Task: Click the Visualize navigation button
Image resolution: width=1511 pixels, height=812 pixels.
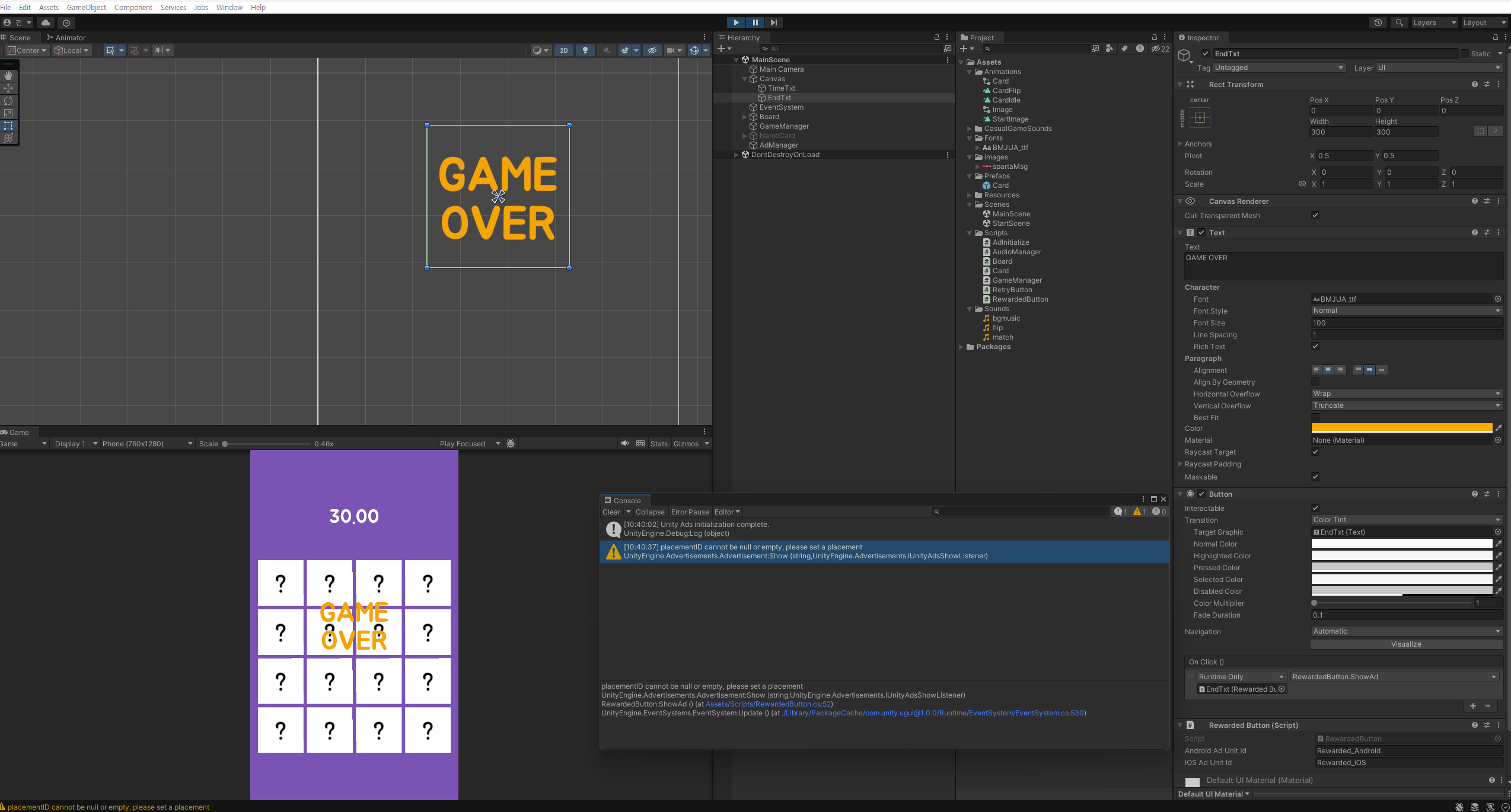Action: click(x=1406, y=644)
